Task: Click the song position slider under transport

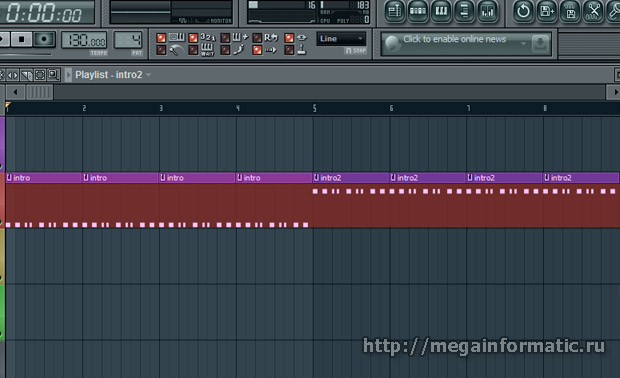Action: coord(25,53)
